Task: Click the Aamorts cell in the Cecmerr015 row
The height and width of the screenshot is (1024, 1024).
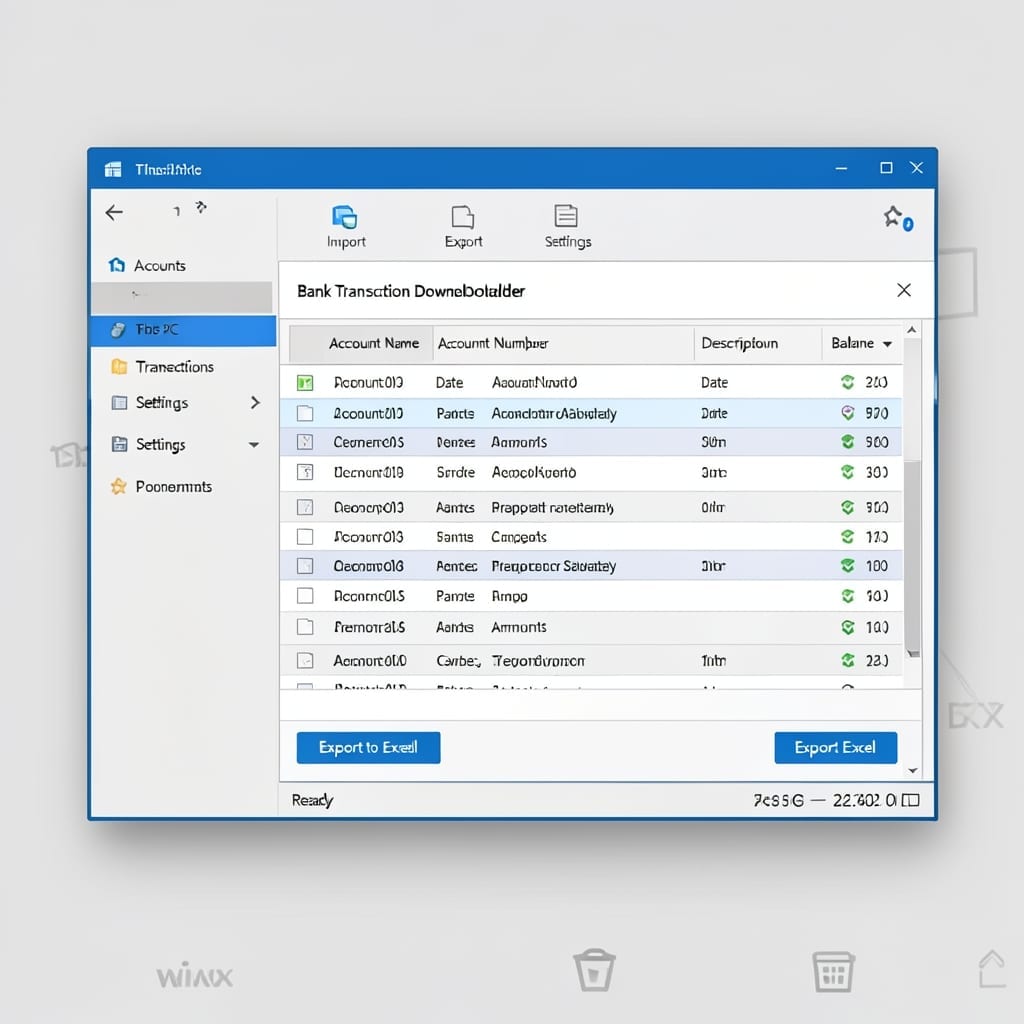Action: [519, 442]
